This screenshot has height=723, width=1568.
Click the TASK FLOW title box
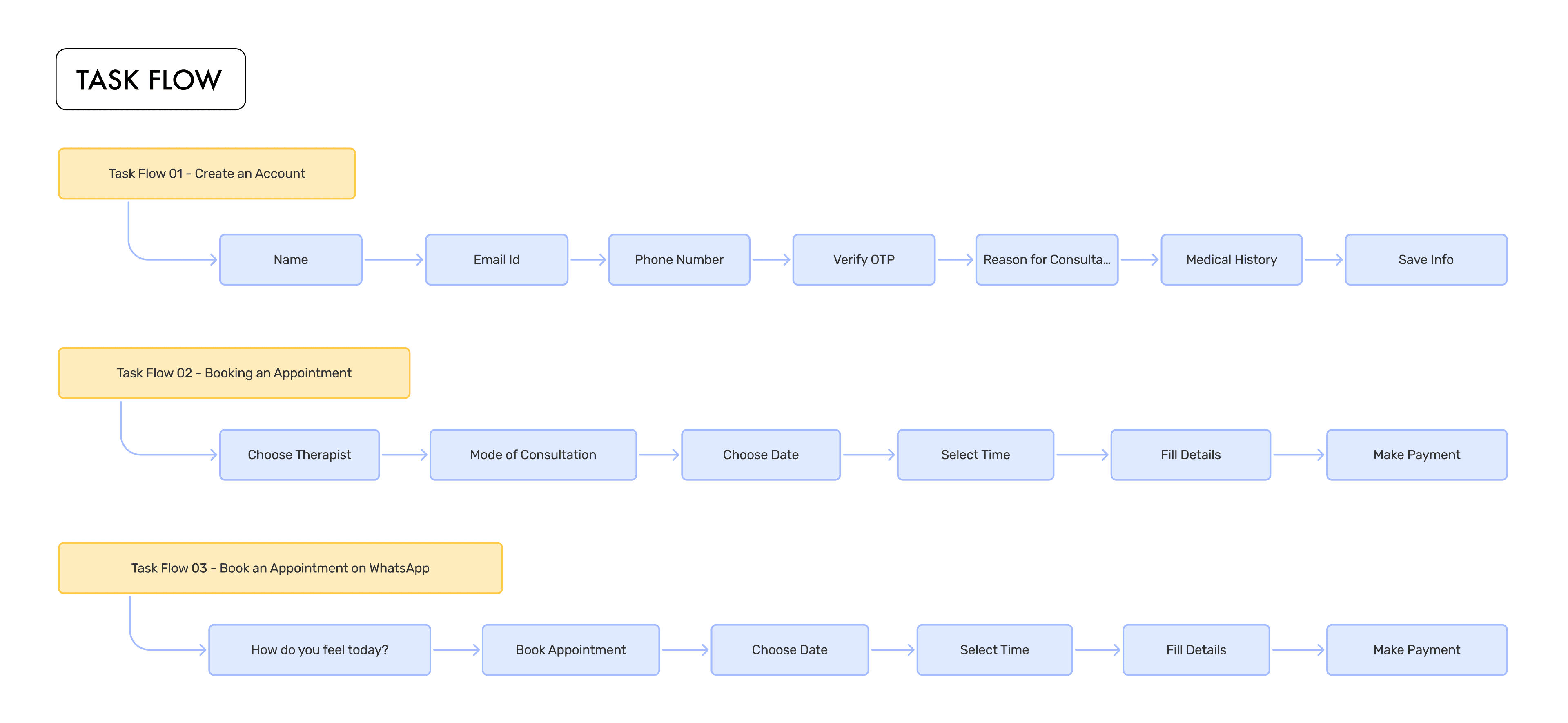click(150, 79)
